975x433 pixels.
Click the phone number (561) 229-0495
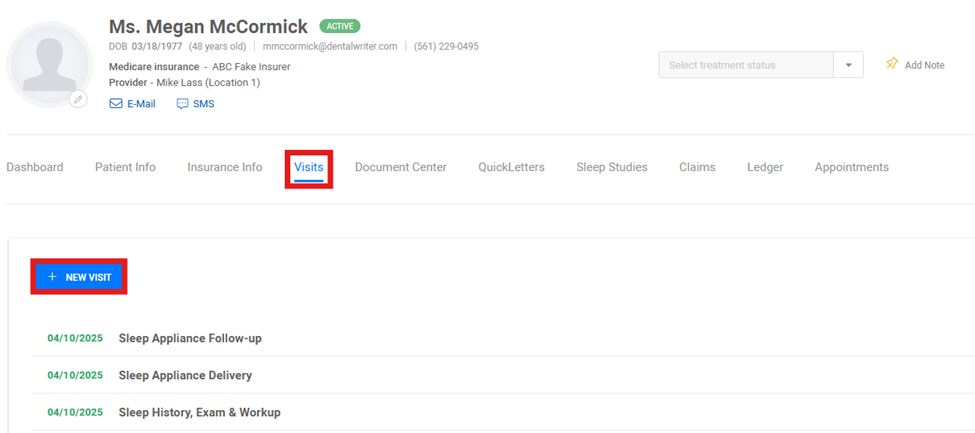[446, 46]
